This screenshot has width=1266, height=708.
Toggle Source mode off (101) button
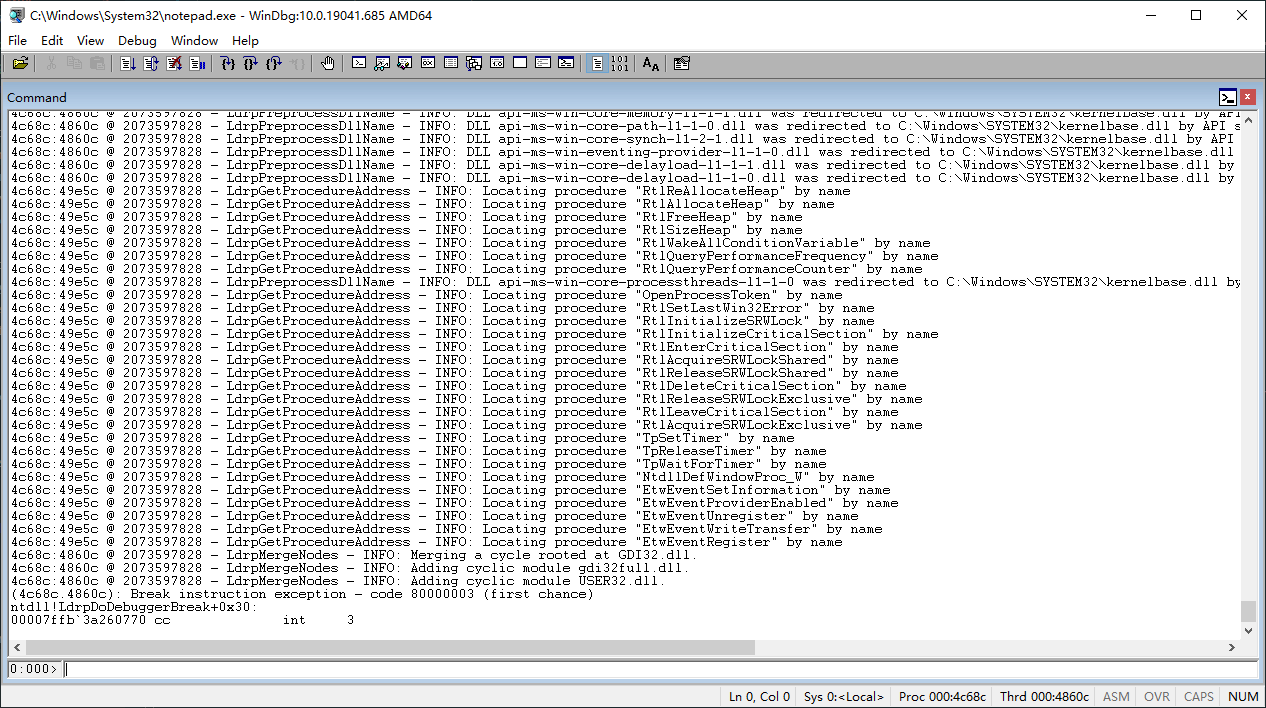pyautogui.click(x=620, y=63)
